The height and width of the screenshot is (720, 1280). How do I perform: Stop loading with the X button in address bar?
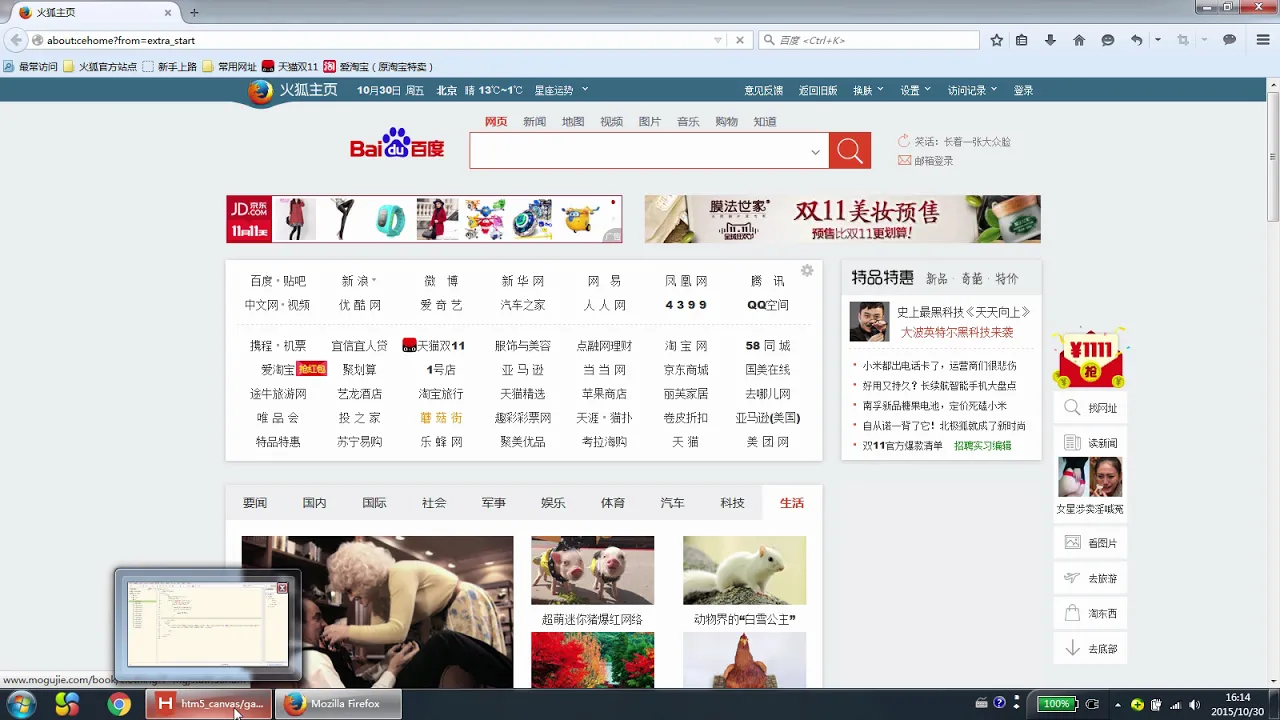pyautogui.click(x=740, y=40)
